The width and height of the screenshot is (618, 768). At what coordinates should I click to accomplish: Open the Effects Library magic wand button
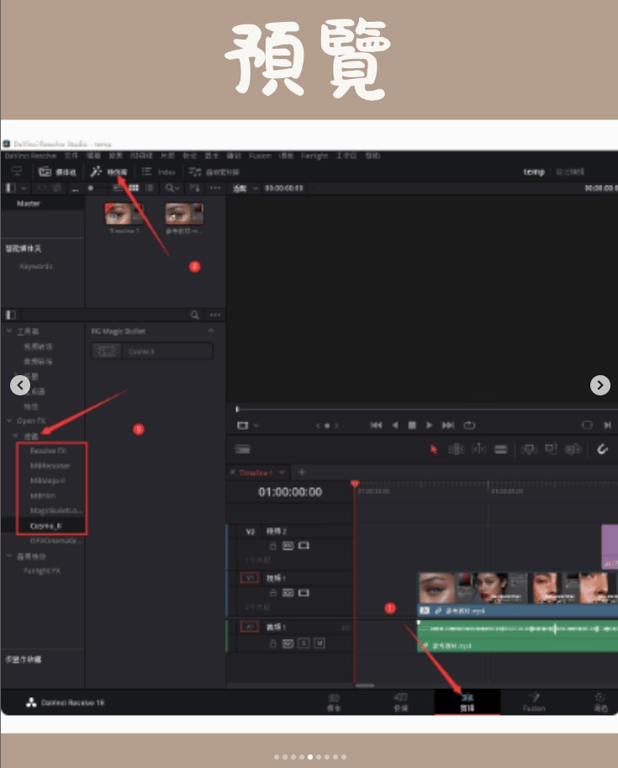(x=109, y=171)
